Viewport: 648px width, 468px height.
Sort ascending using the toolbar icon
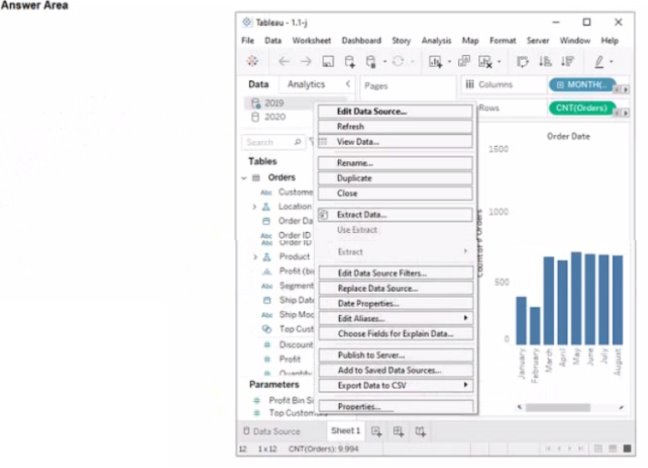(x=545, y=62)
